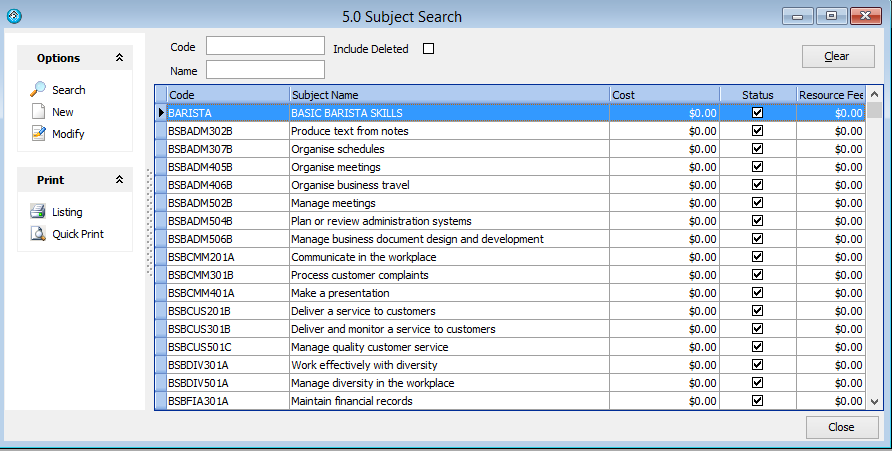Click the Quick Print preview icon
Viewport: 892px width, 451px height.
pos(38,234)
